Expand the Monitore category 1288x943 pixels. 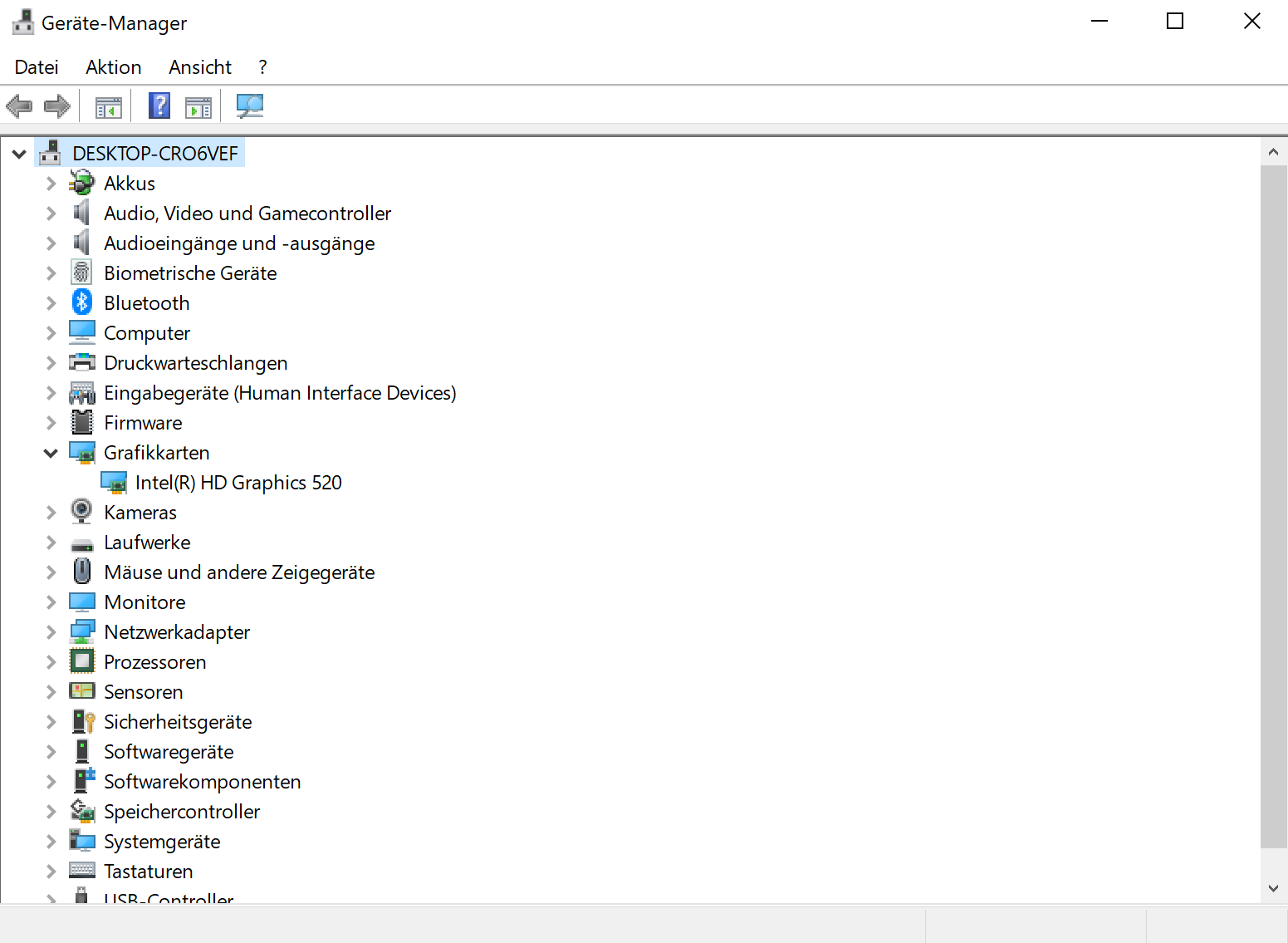[51, 602]
